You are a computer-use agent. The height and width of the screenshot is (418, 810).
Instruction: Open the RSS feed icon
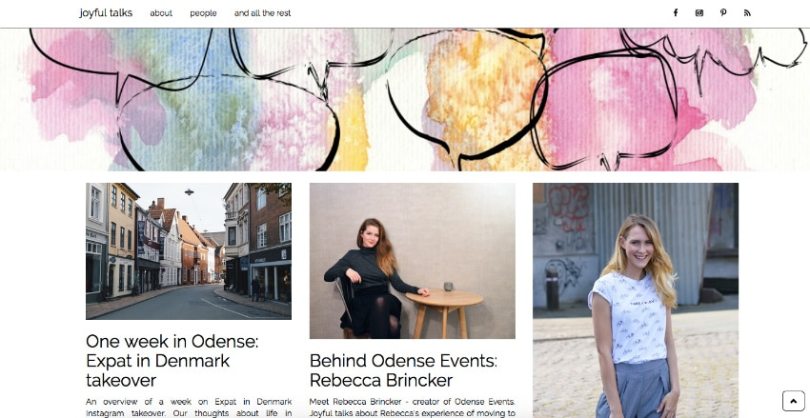(x=747, y=13)
